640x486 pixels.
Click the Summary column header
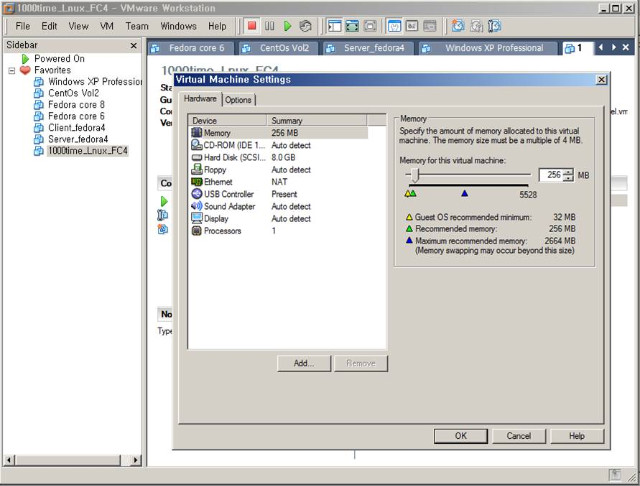(x=316, y=120)
